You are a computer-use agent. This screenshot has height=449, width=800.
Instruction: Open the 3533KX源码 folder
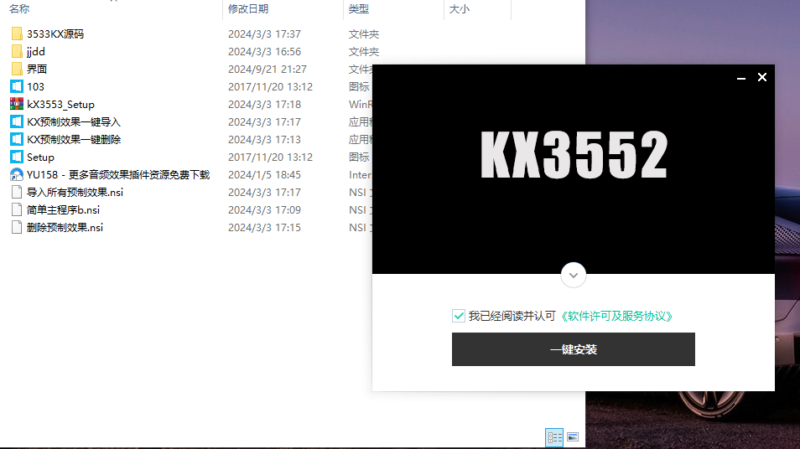point(55,34)
